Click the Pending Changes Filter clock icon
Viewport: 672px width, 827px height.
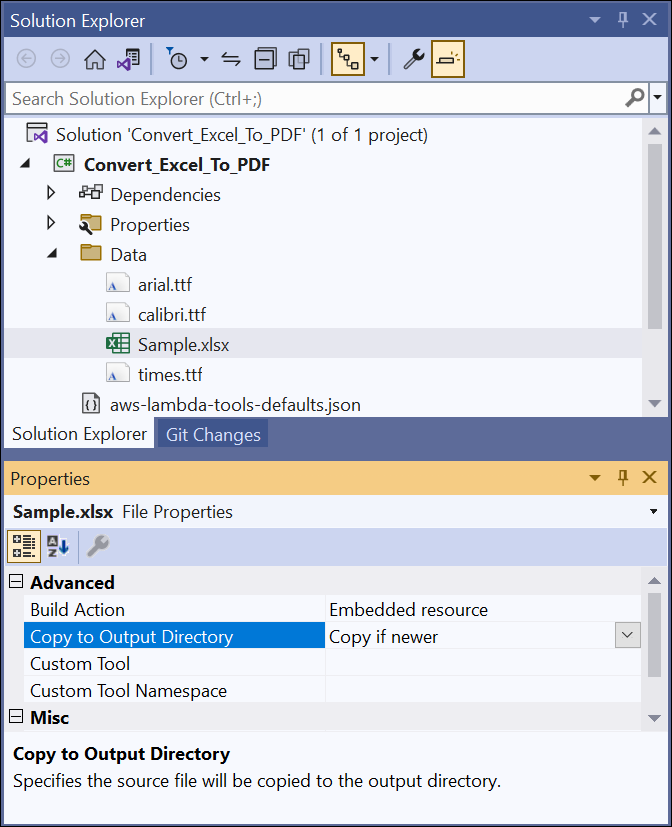pos(176,59)
